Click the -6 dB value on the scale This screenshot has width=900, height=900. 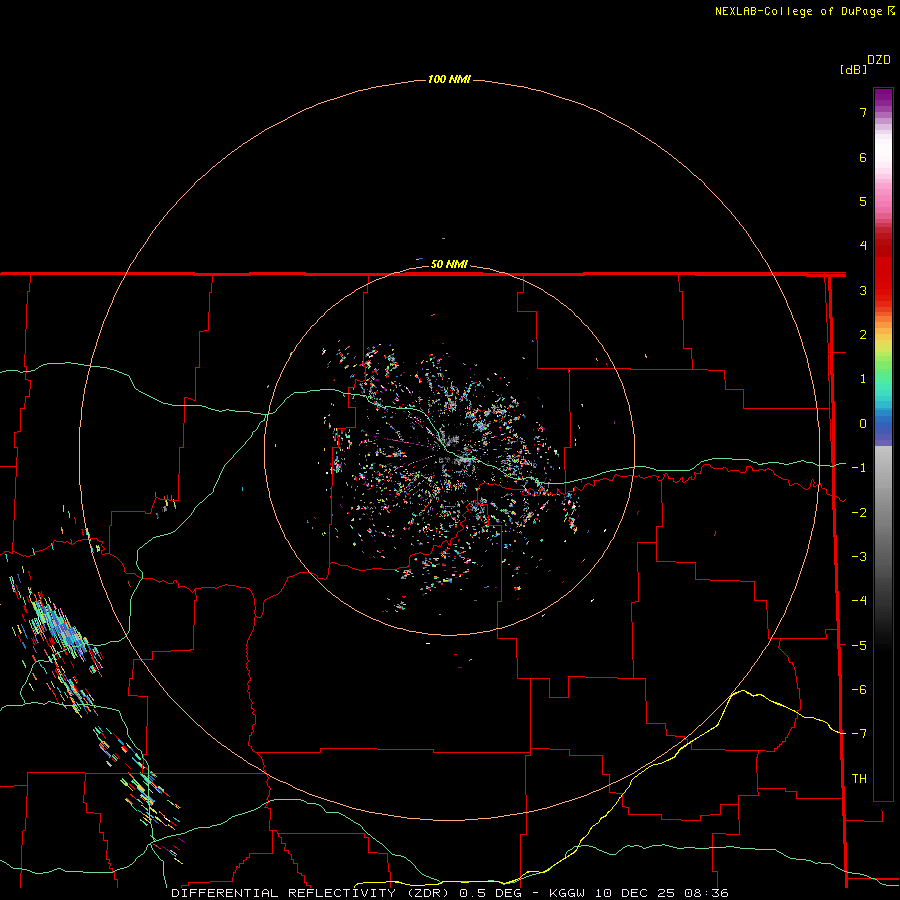click(859, 690)
